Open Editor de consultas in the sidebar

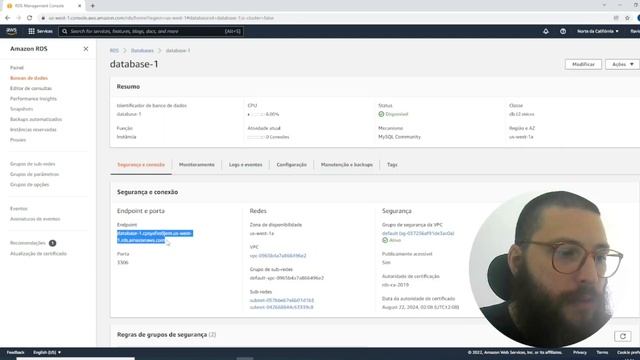(x=31, y=88)
